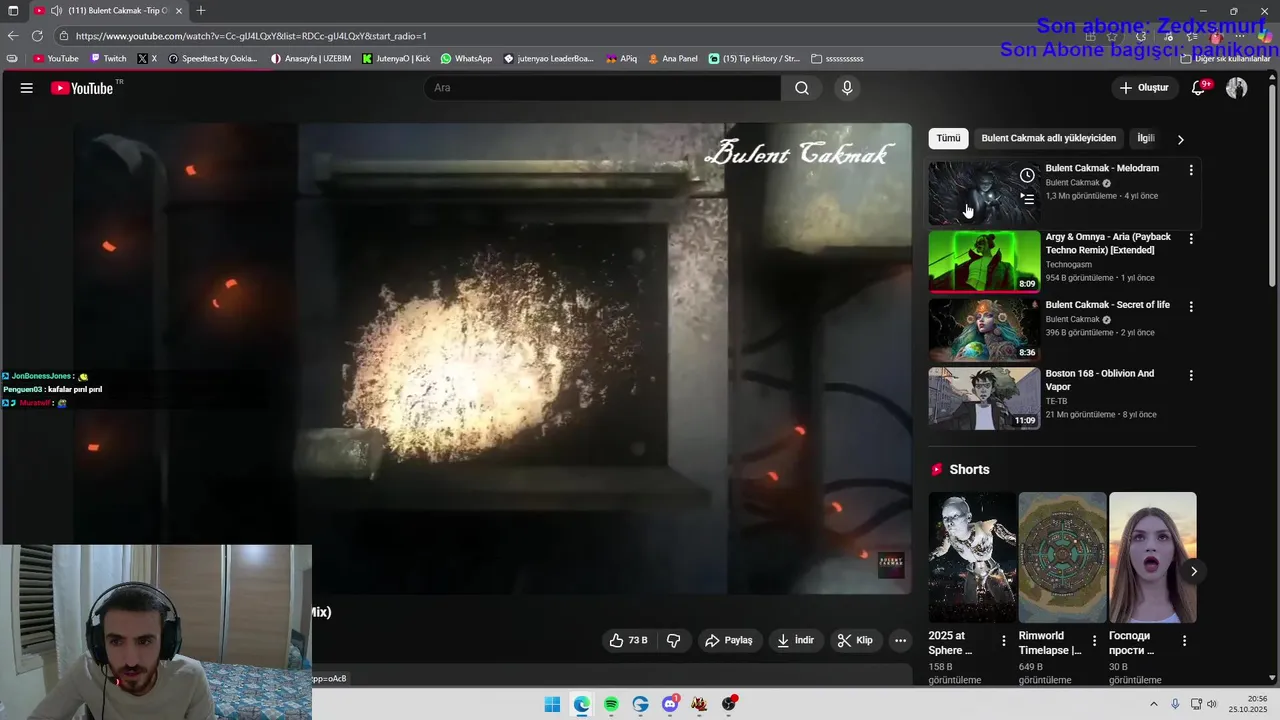
Task: Click the Oluştur create button
Action: (x=1143, y=88)
